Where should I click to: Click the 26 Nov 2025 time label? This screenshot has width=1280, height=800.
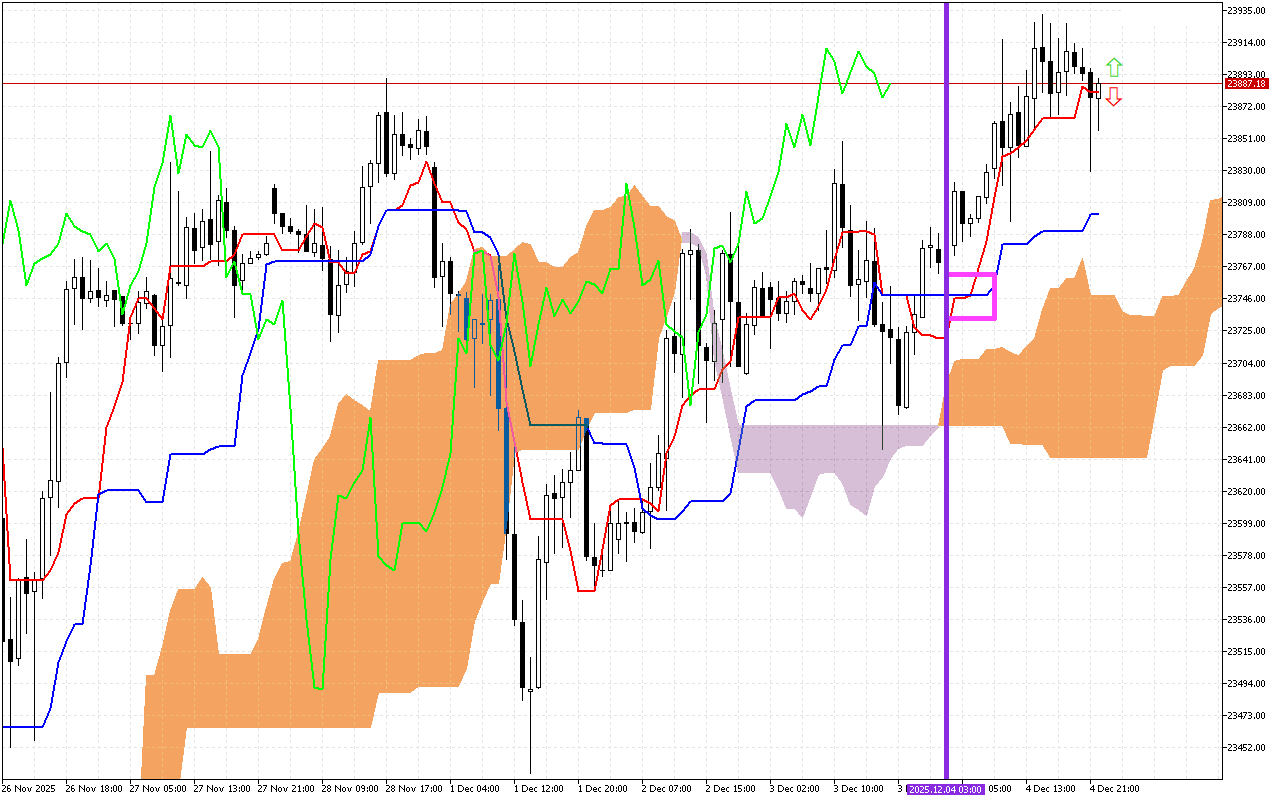coord(29,789)
